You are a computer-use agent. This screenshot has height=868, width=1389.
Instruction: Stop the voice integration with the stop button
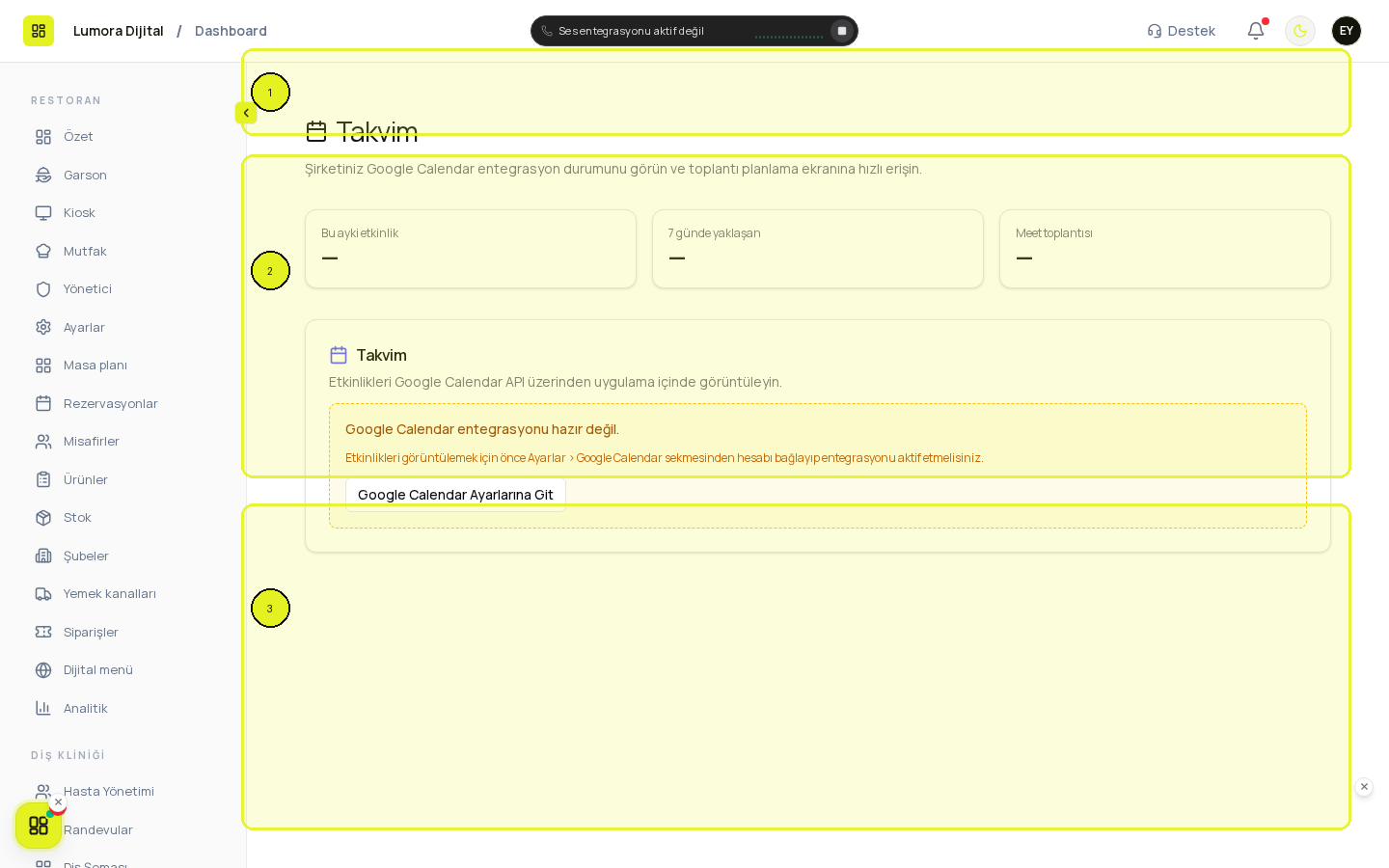click(x=842, y=31)
